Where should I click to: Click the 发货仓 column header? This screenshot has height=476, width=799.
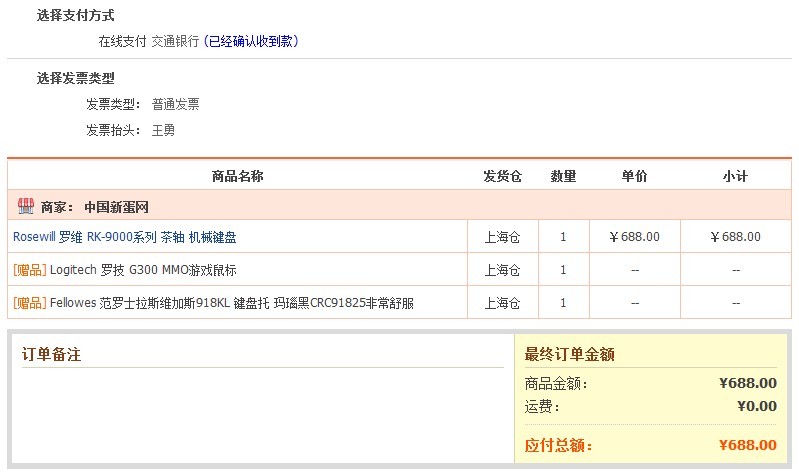click(502, 176)
